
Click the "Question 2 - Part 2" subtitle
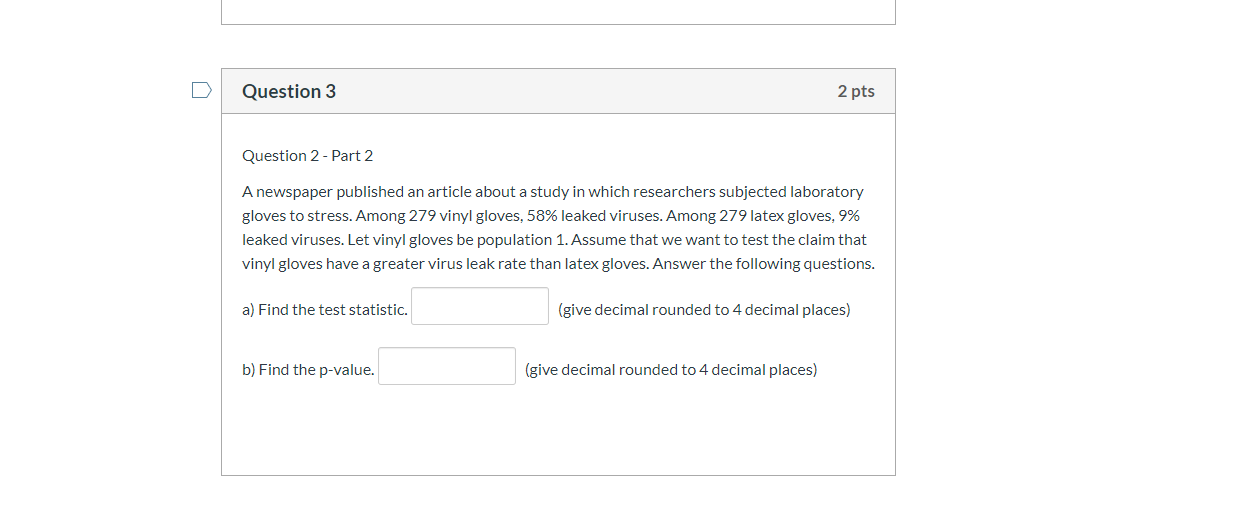point(307,156)
